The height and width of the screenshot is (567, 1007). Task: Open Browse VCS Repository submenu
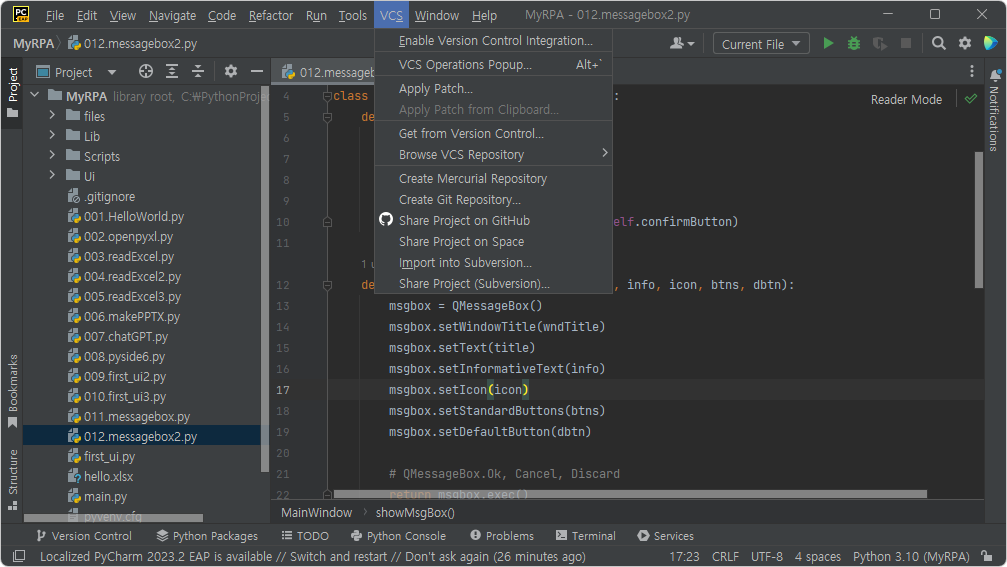(493, 154)
